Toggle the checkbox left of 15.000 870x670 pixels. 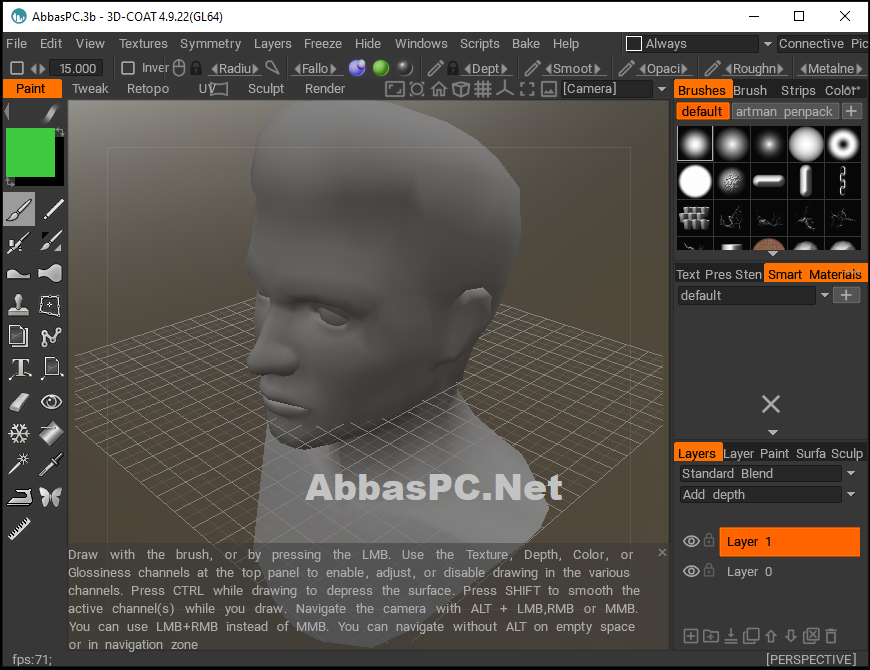17,68
